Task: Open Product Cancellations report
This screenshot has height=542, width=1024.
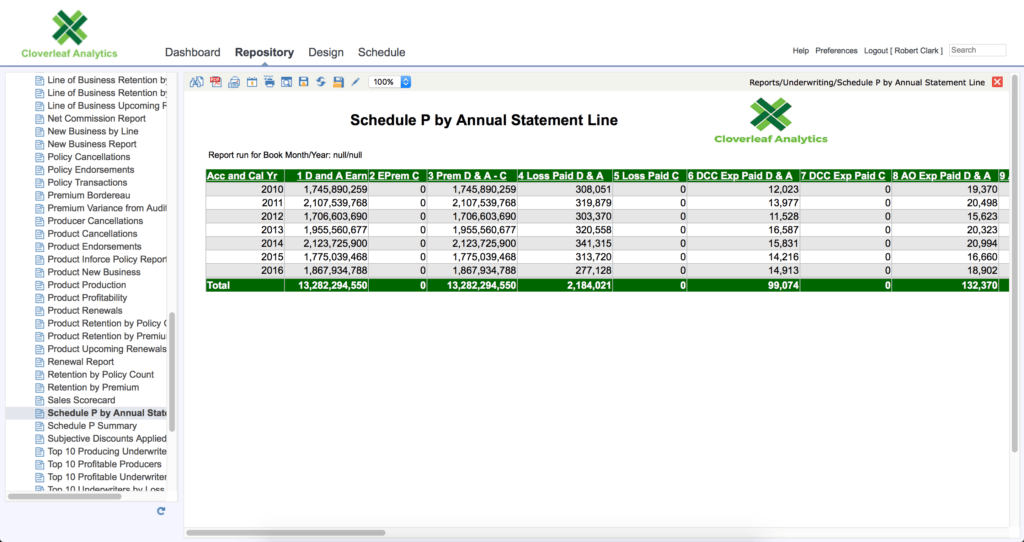Action: coord(92,234)
